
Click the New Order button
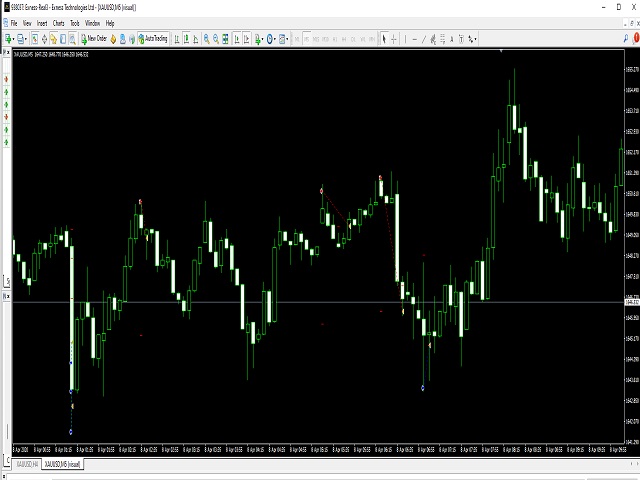click(93, 39)
